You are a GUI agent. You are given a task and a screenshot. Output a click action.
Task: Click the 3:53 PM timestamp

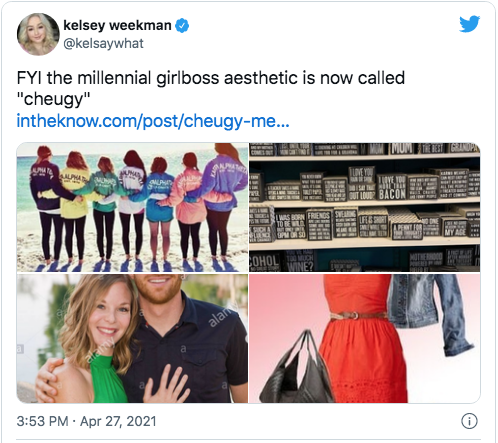pyautogui.click(x=42, y=421)
